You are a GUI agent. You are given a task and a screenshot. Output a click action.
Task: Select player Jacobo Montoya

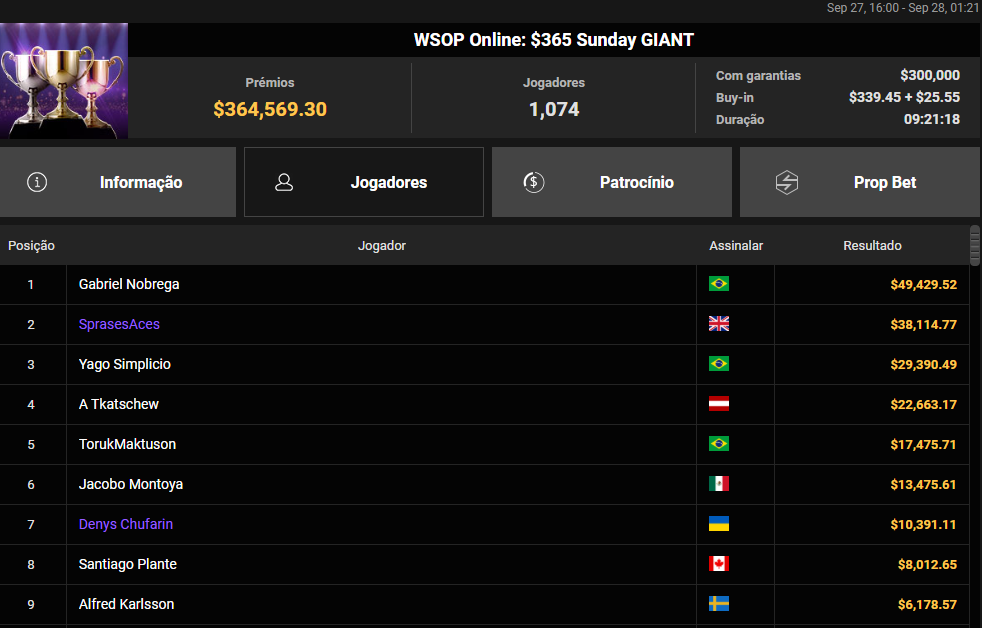(x=131, y=485)
